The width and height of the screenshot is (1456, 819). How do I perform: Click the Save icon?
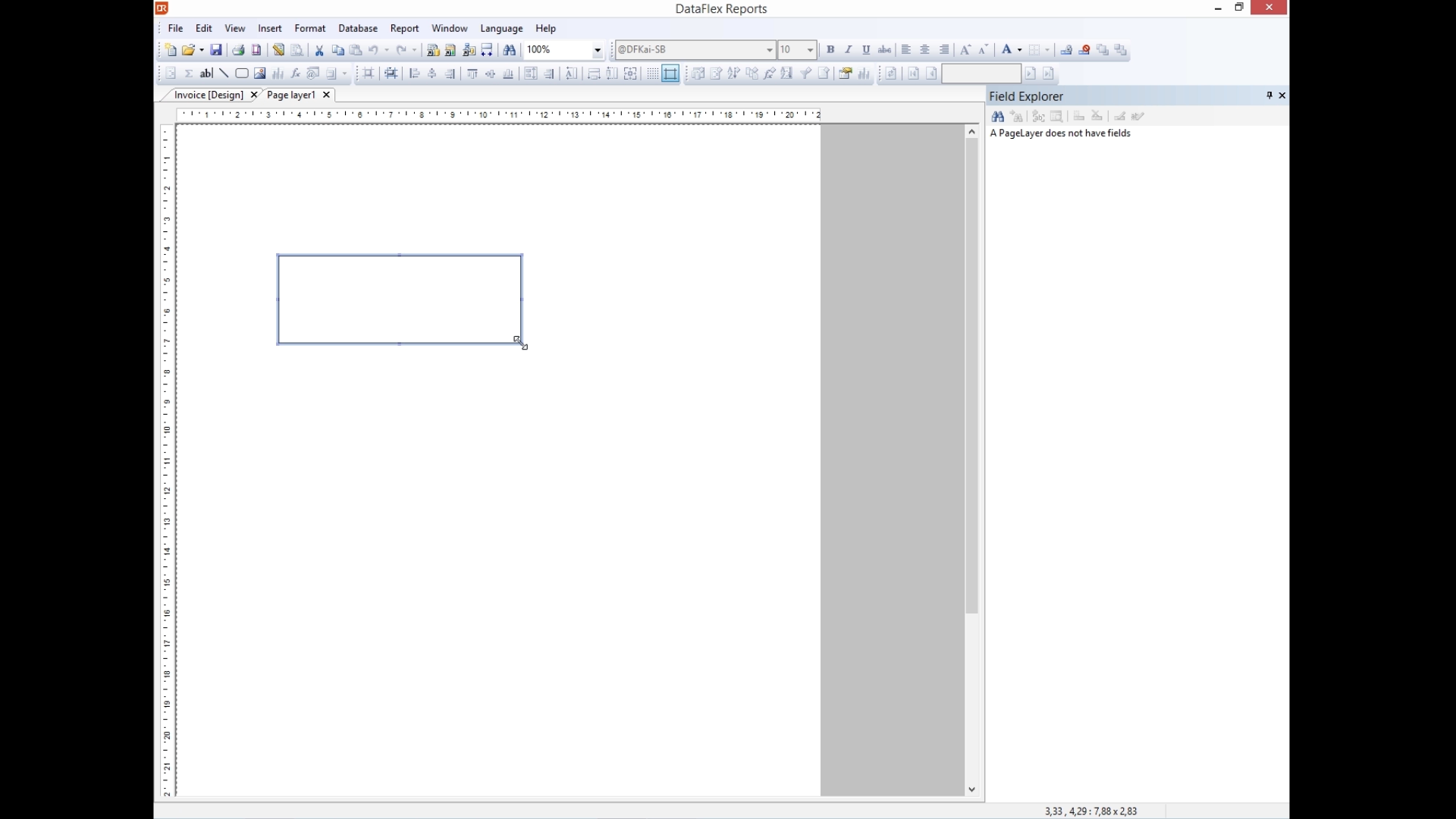coord(216,50)
